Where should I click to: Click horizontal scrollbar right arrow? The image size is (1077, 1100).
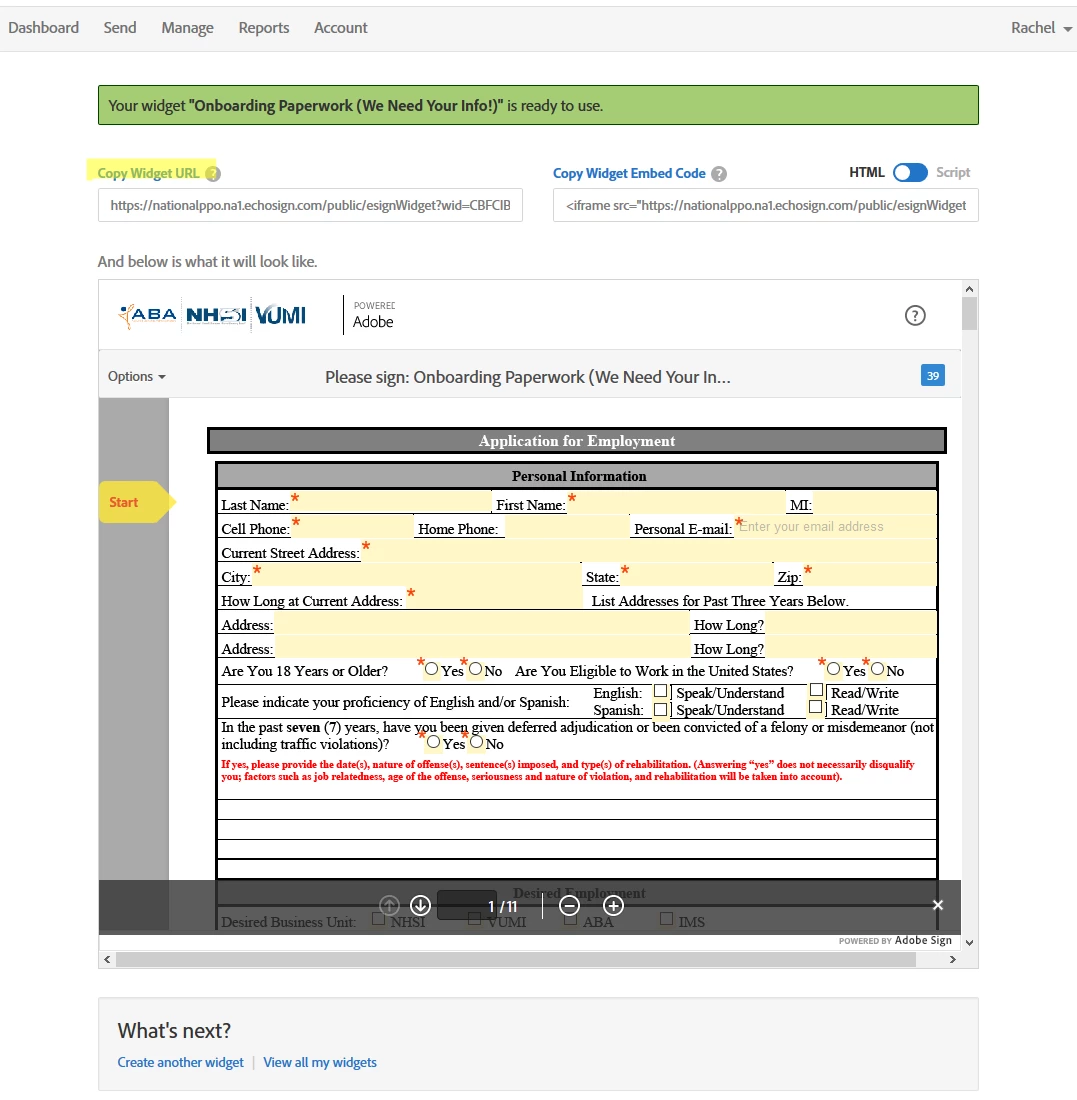952,959
